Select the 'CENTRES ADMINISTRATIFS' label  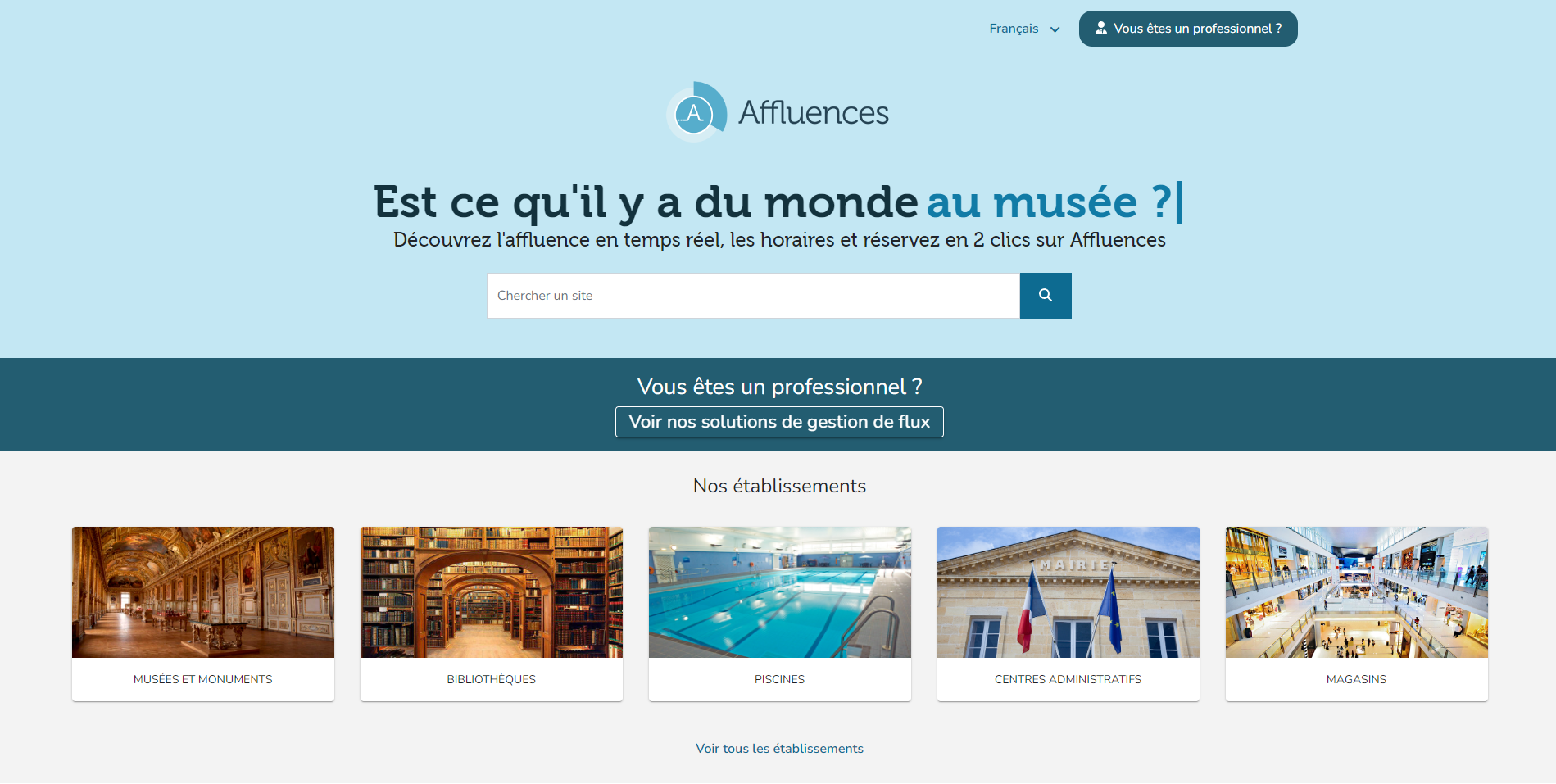(x=1068, y=679)
